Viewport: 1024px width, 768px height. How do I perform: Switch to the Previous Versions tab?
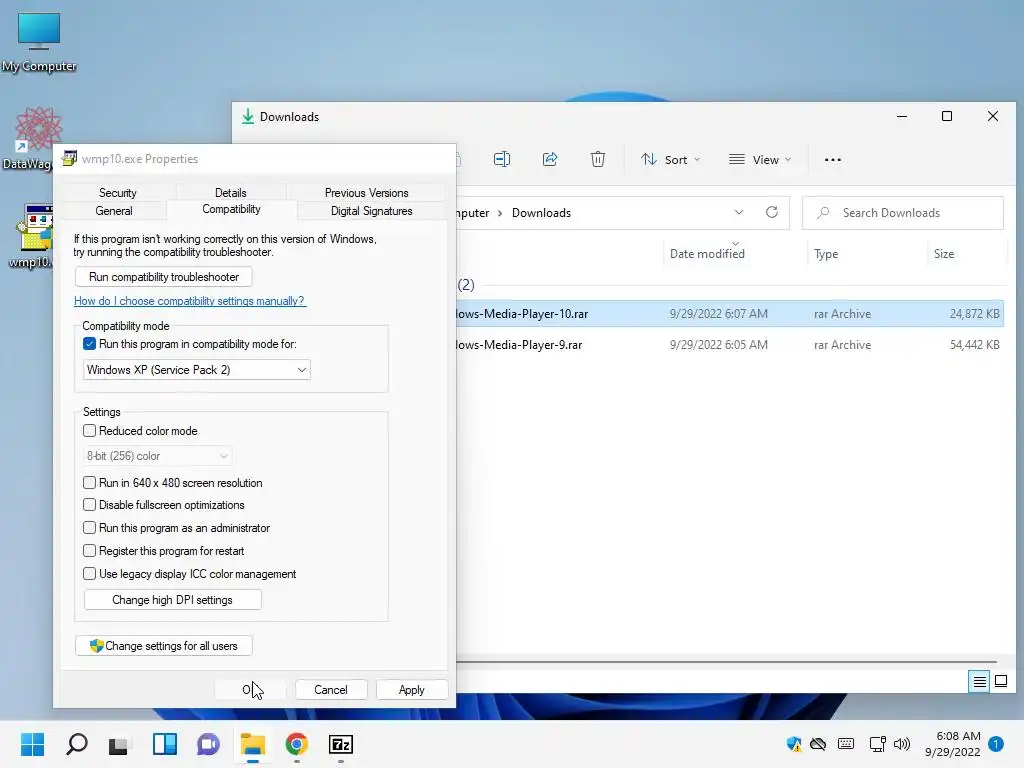click(366, 193)
